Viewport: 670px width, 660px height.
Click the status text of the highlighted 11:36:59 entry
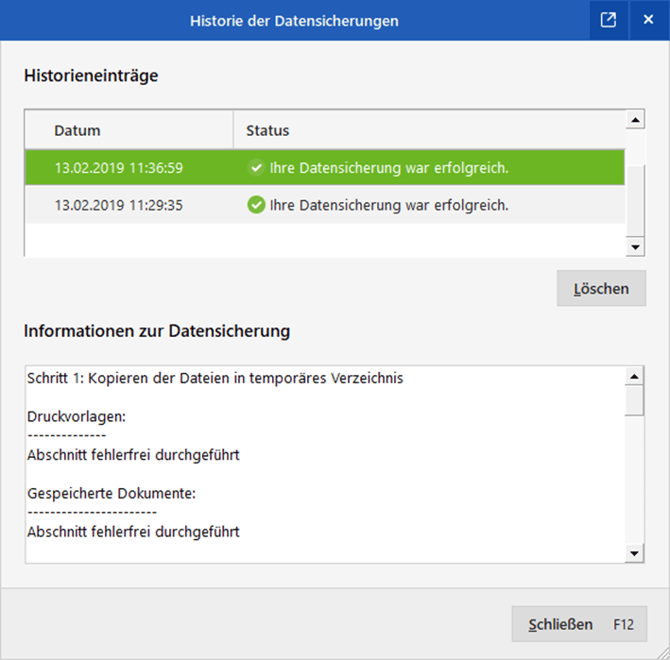pyautogui.click(x=389, y=168)
